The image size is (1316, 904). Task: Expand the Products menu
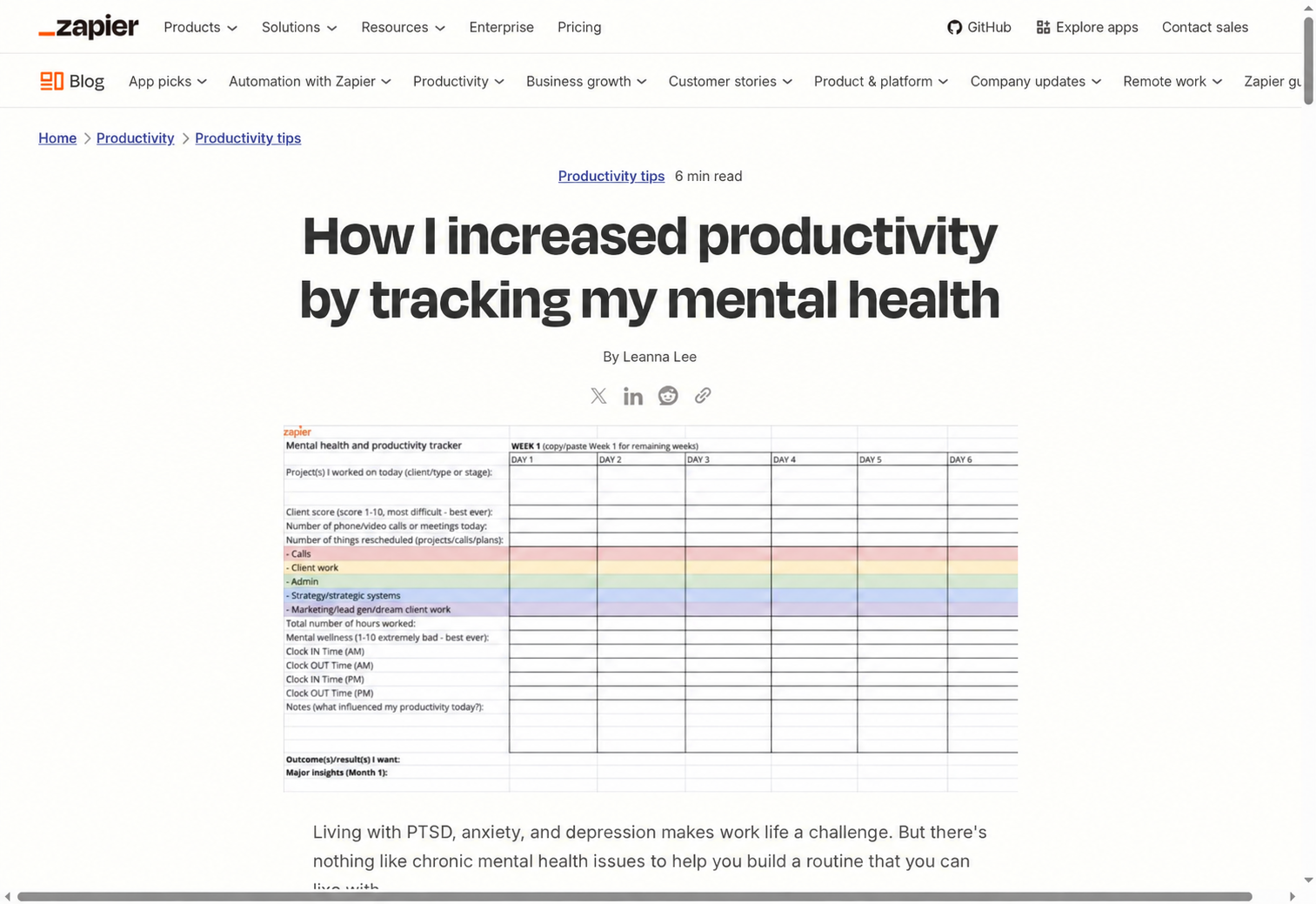[200, 27]
